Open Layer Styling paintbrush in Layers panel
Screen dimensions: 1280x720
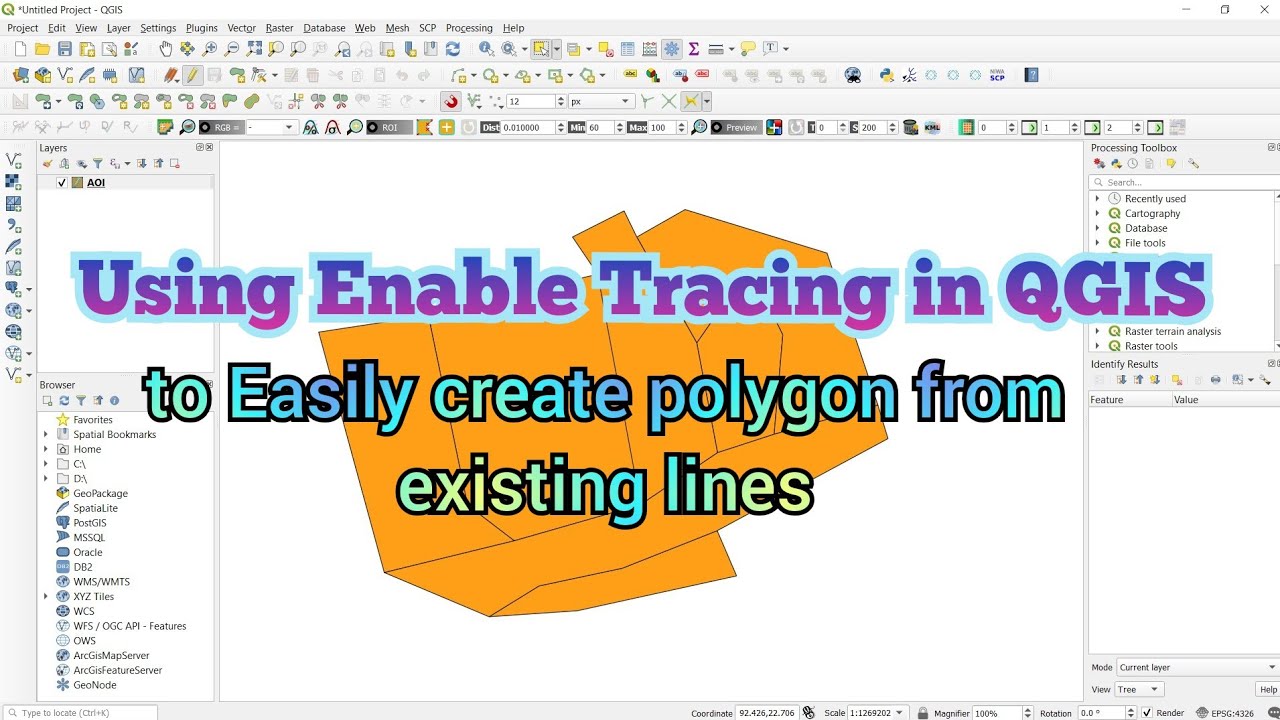[47, 164]
